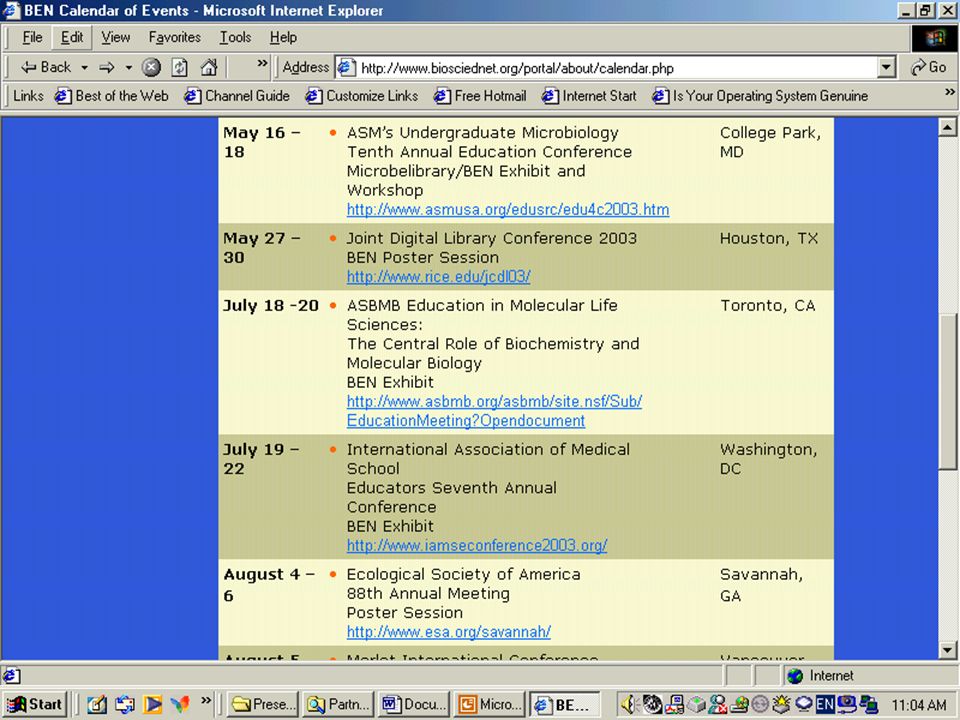Open Is Your Operating System Genuine link
Viewport: 960px width, 720px height.
(x=760, y=96)
